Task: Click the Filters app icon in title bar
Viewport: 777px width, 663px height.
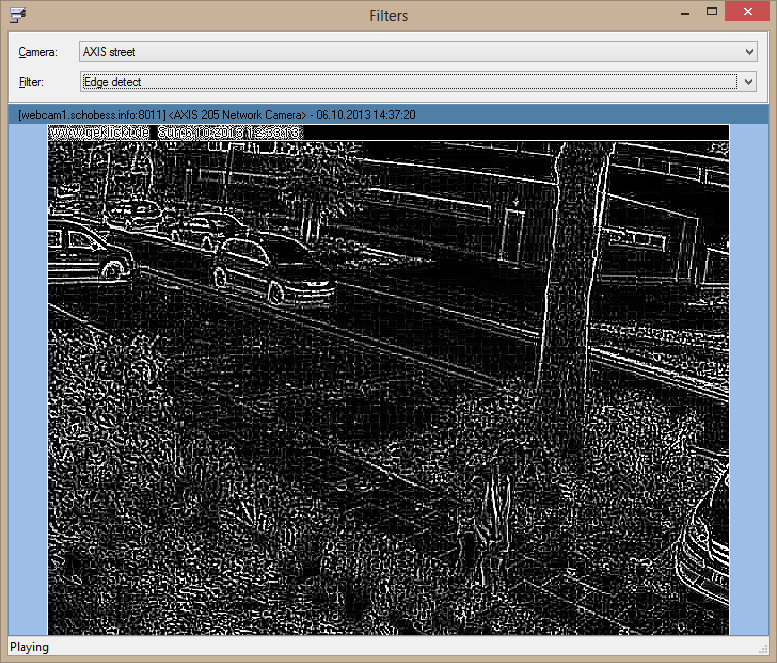Action: pyautogui.click(x=18, y=15)
